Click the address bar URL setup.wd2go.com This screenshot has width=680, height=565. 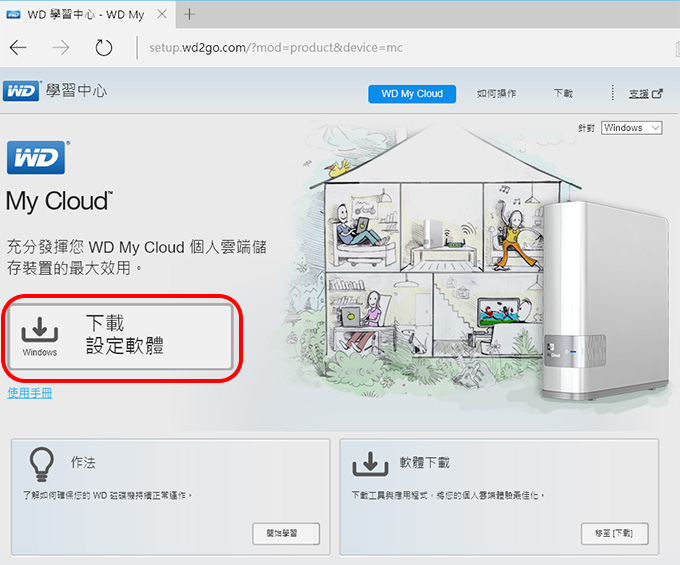(276, 48)
